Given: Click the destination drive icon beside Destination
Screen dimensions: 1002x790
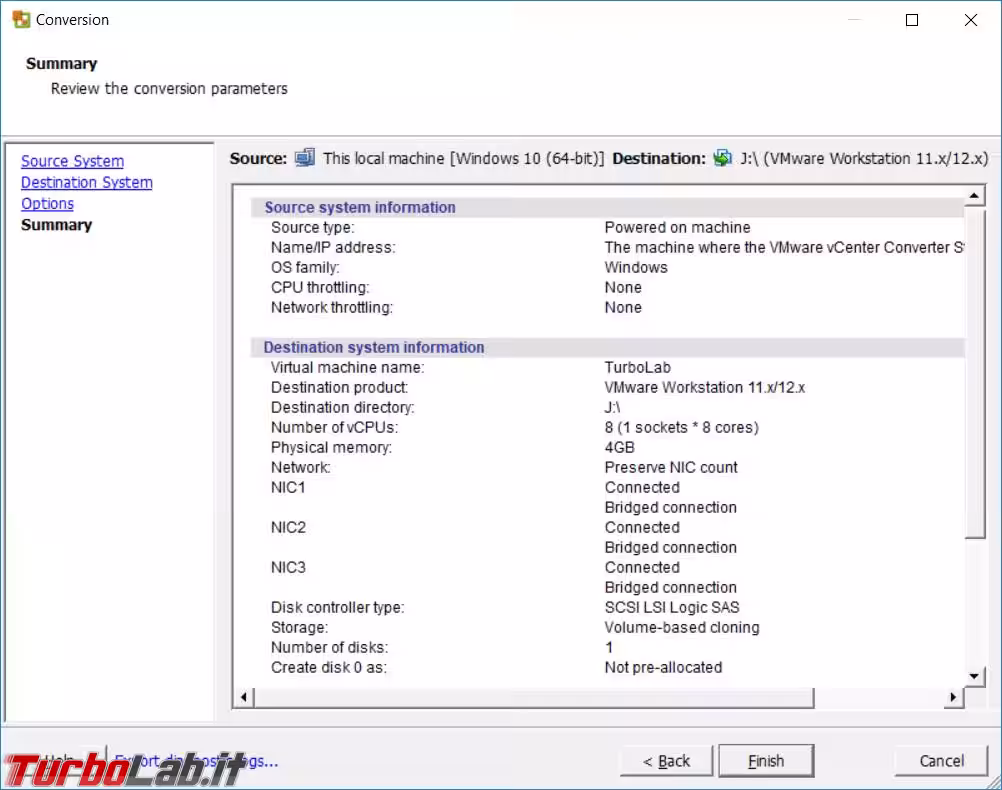Looking at the screenshot, I should (x=723, y=157).
